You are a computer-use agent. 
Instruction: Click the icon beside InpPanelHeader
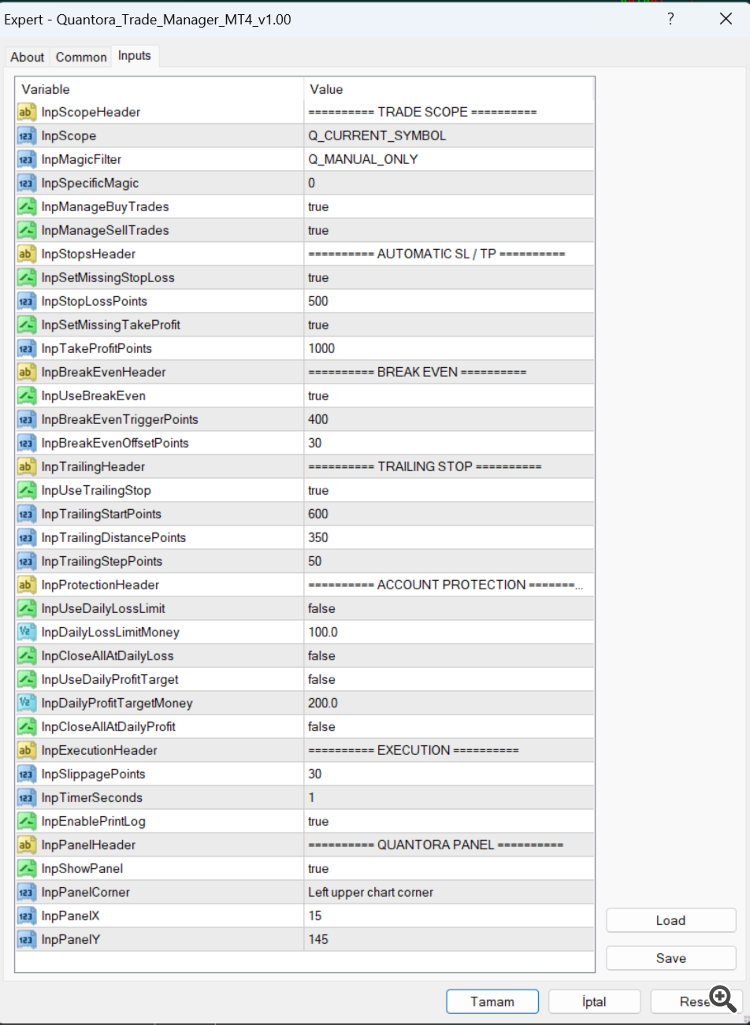[x=26, y=845]
